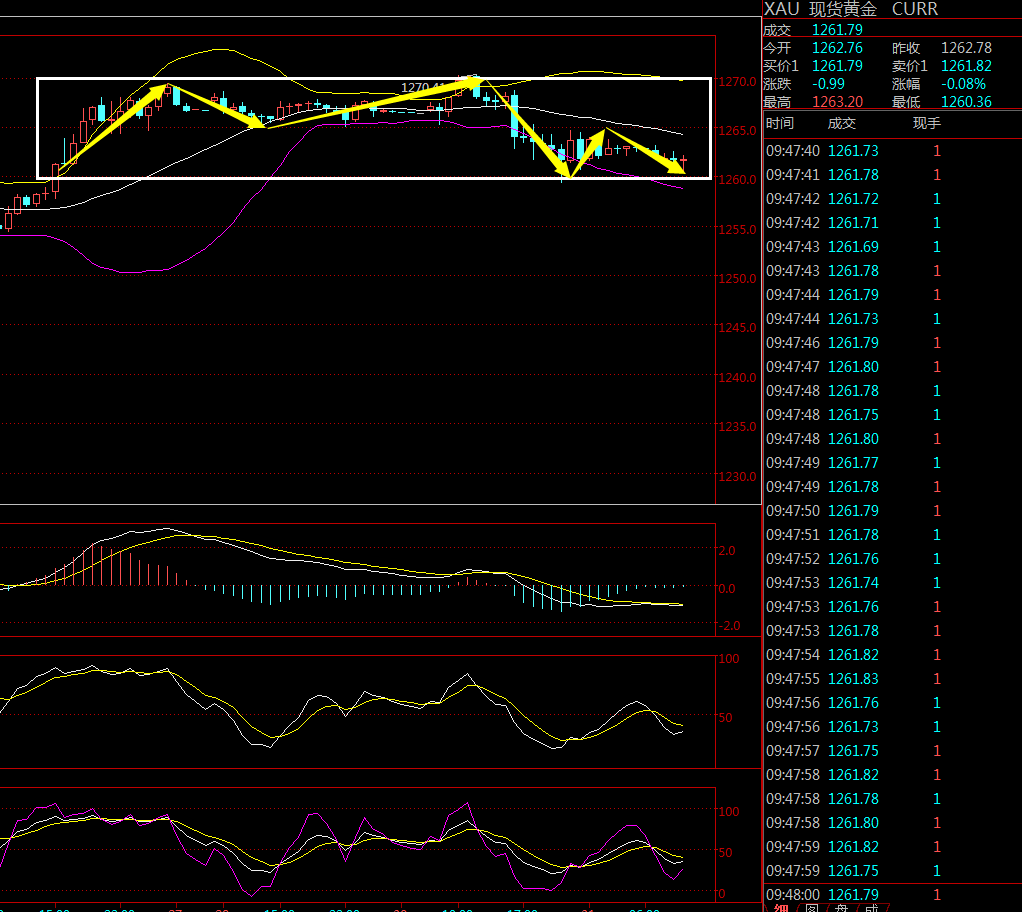This screenshot has height=912, width=1022.
Task: Click the 1230.0 price axis label
Action: pyautogui.click(x=737, y=477)
